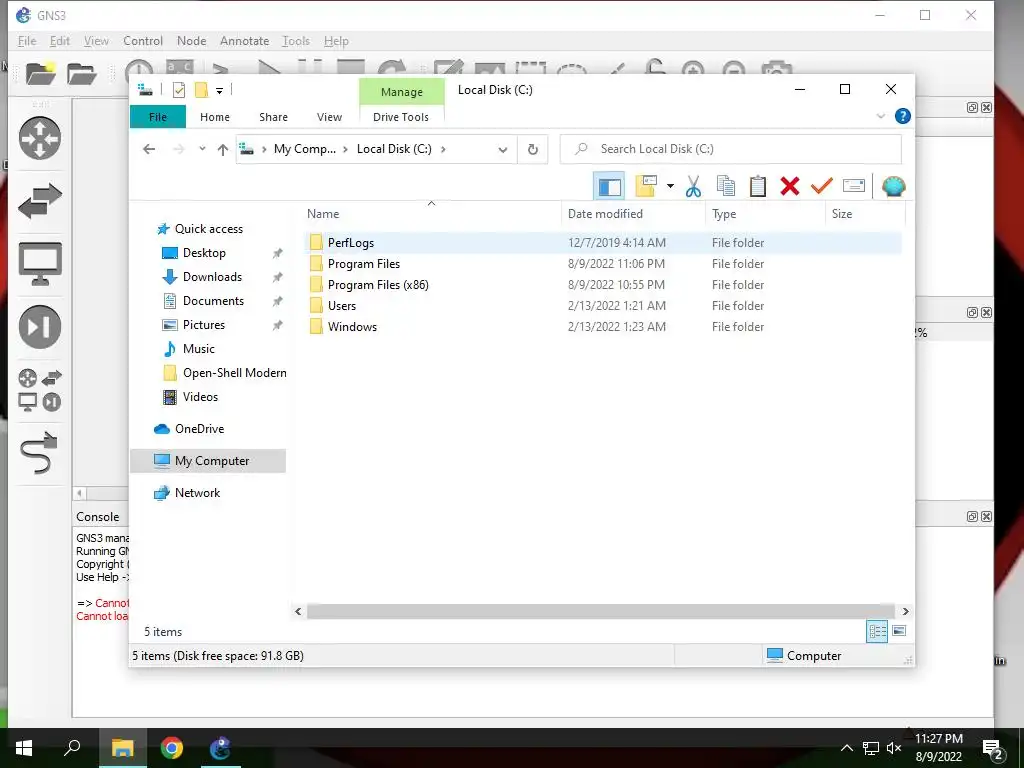Click the Paste clipboard icon

tap(758, 186)
